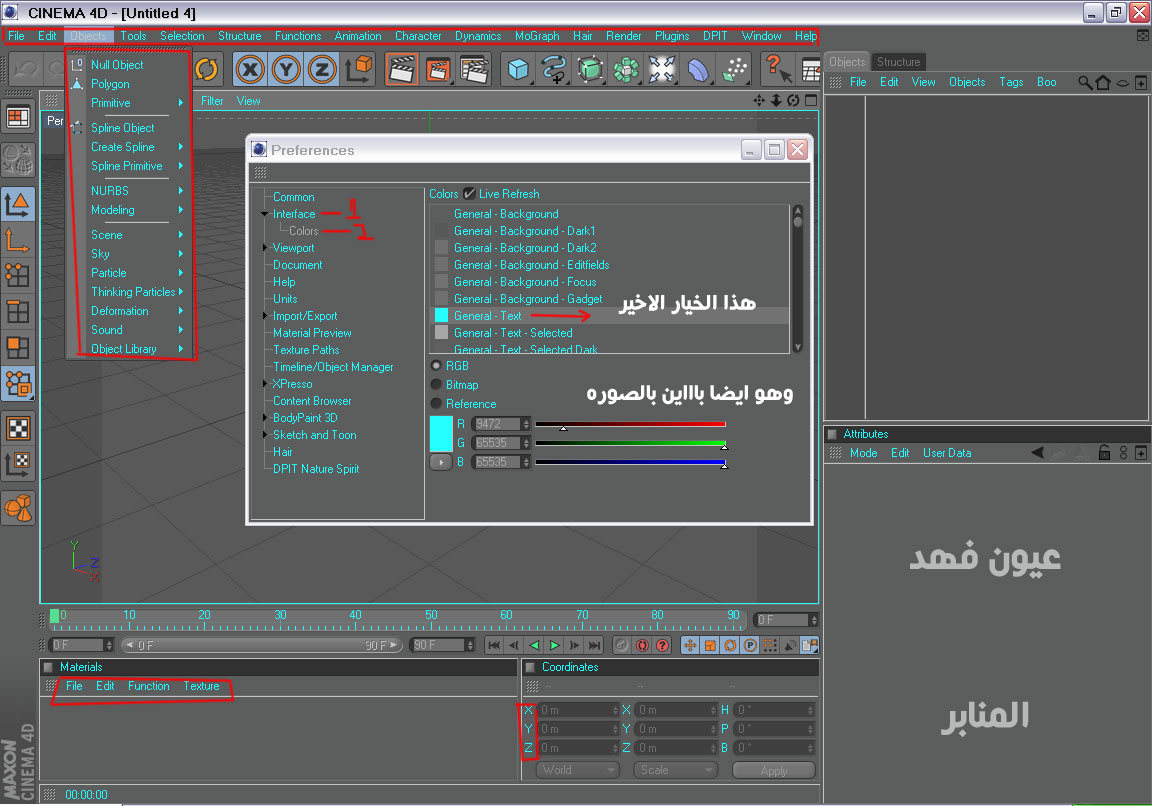Select the Reference radio option

click(436, 404)
